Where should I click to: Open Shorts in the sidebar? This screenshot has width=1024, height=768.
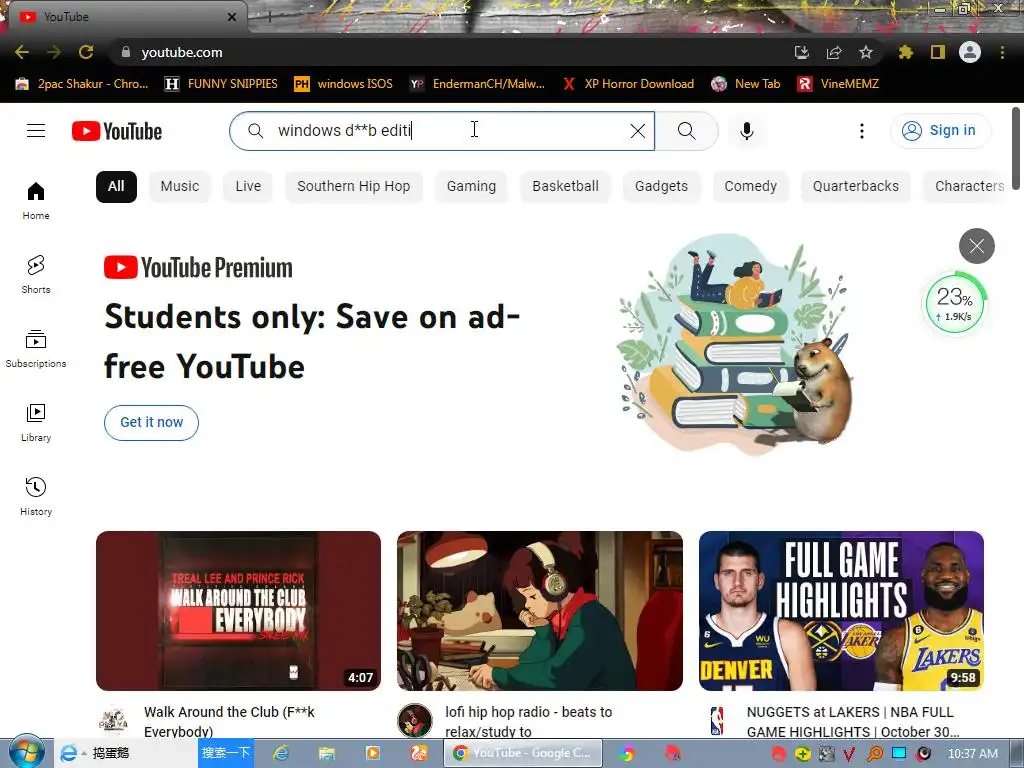click(36, 274)
